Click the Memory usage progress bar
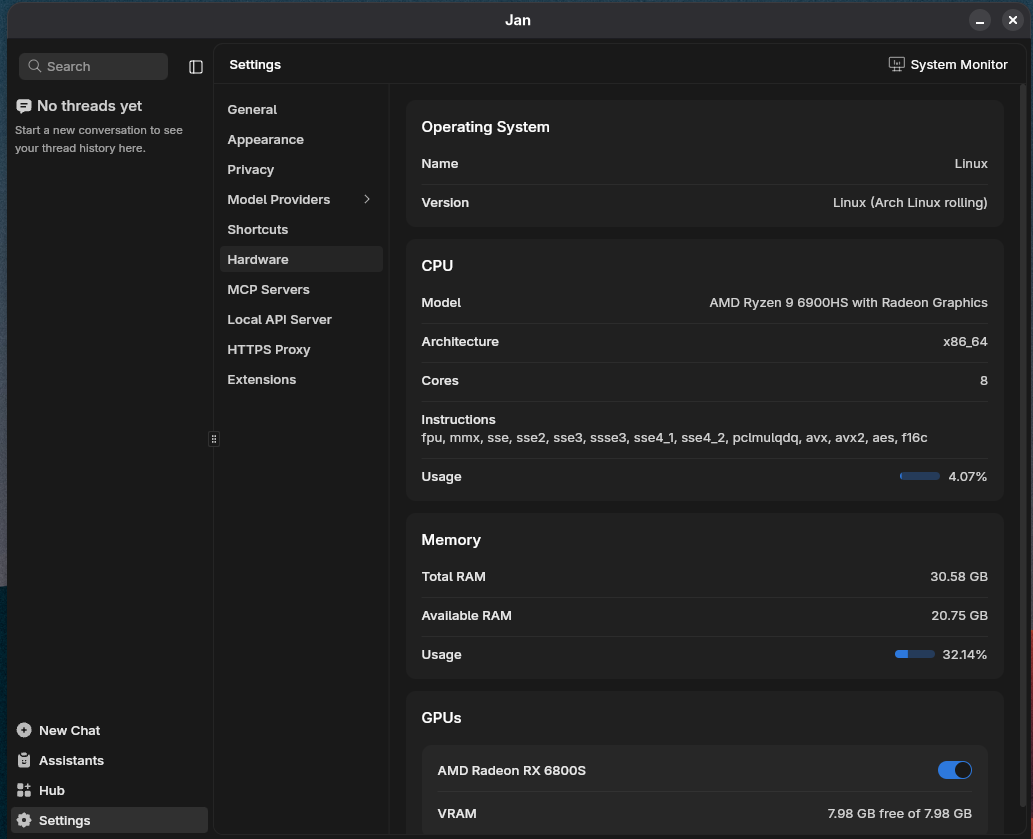 [915, 655]
